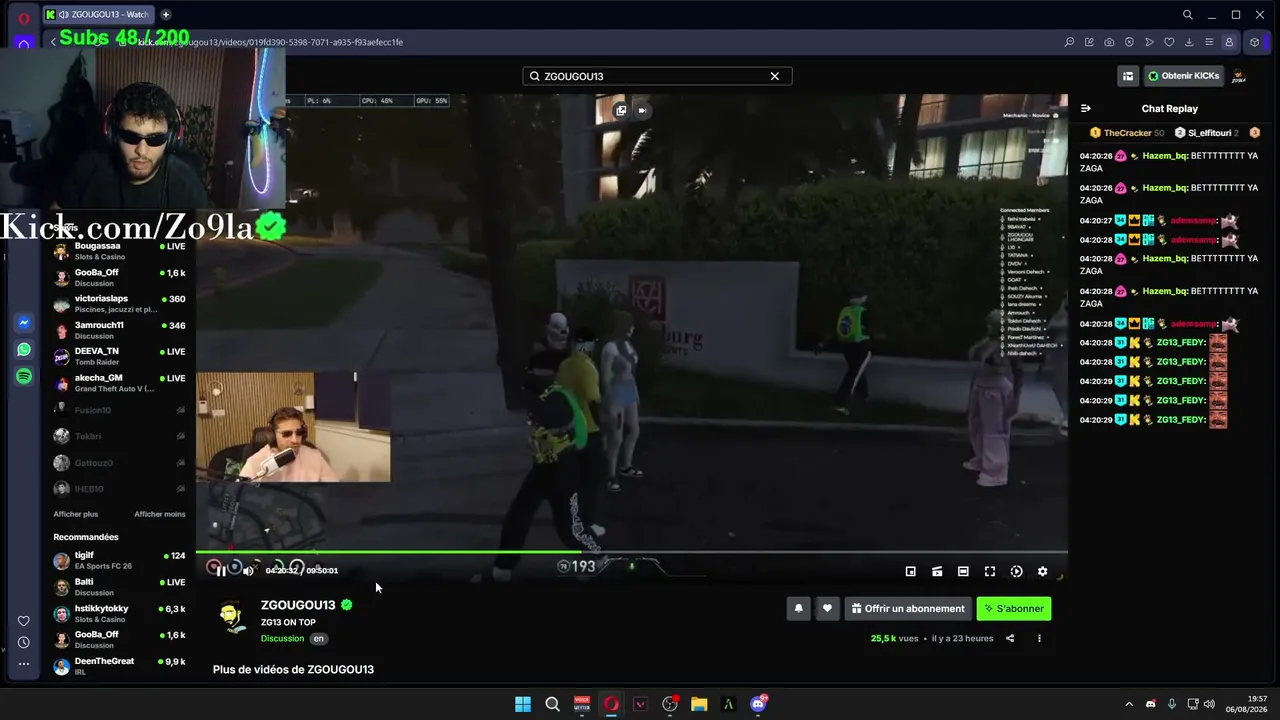Follow ZGOUGOU13 with the heart button

point(827,608)
